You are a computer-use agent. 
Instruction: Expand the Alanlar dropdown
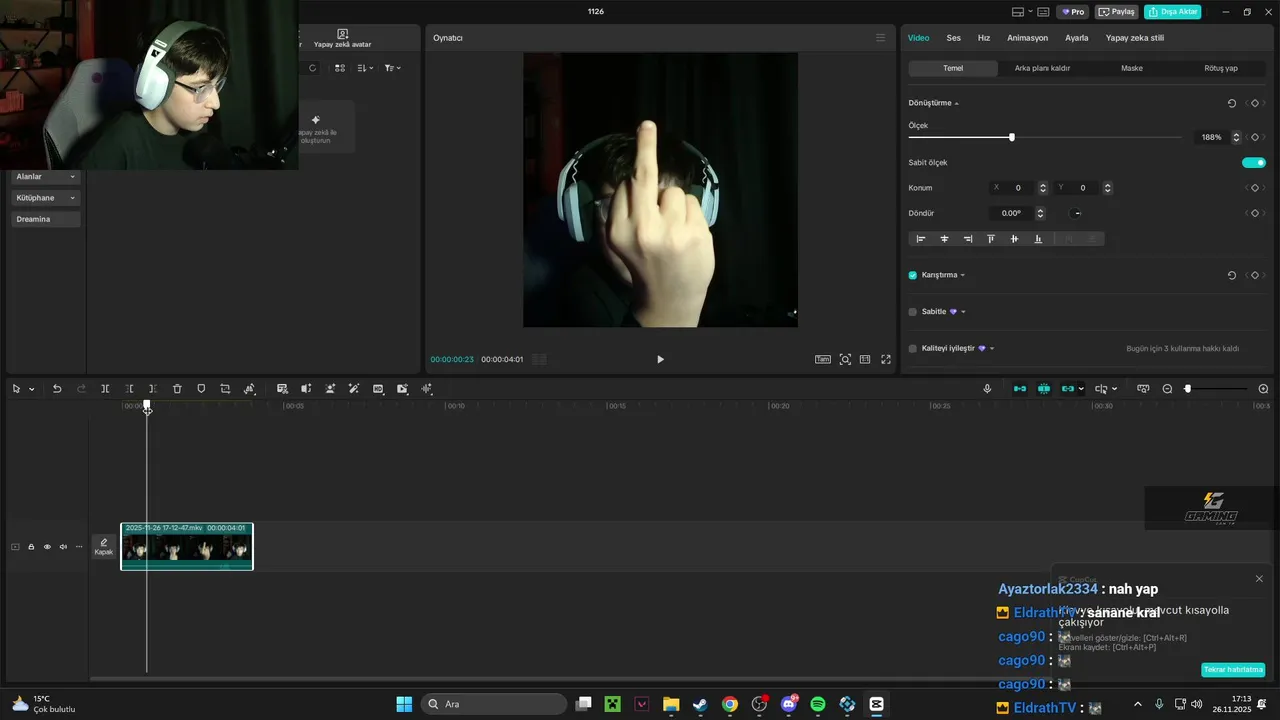[x=46, y=177]
